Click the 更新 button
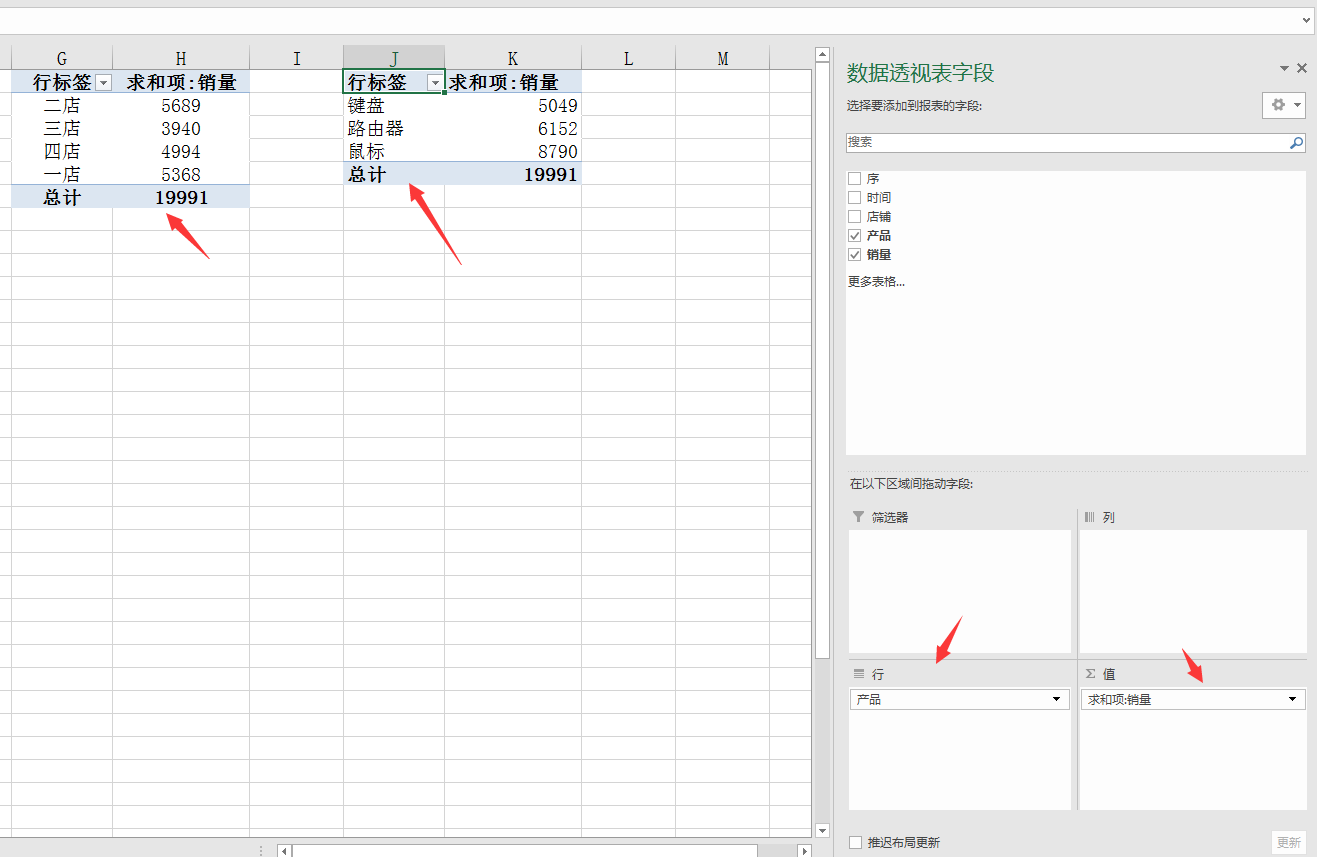The width and height of the screenshot is (1317, 857). click(1289, 842)
